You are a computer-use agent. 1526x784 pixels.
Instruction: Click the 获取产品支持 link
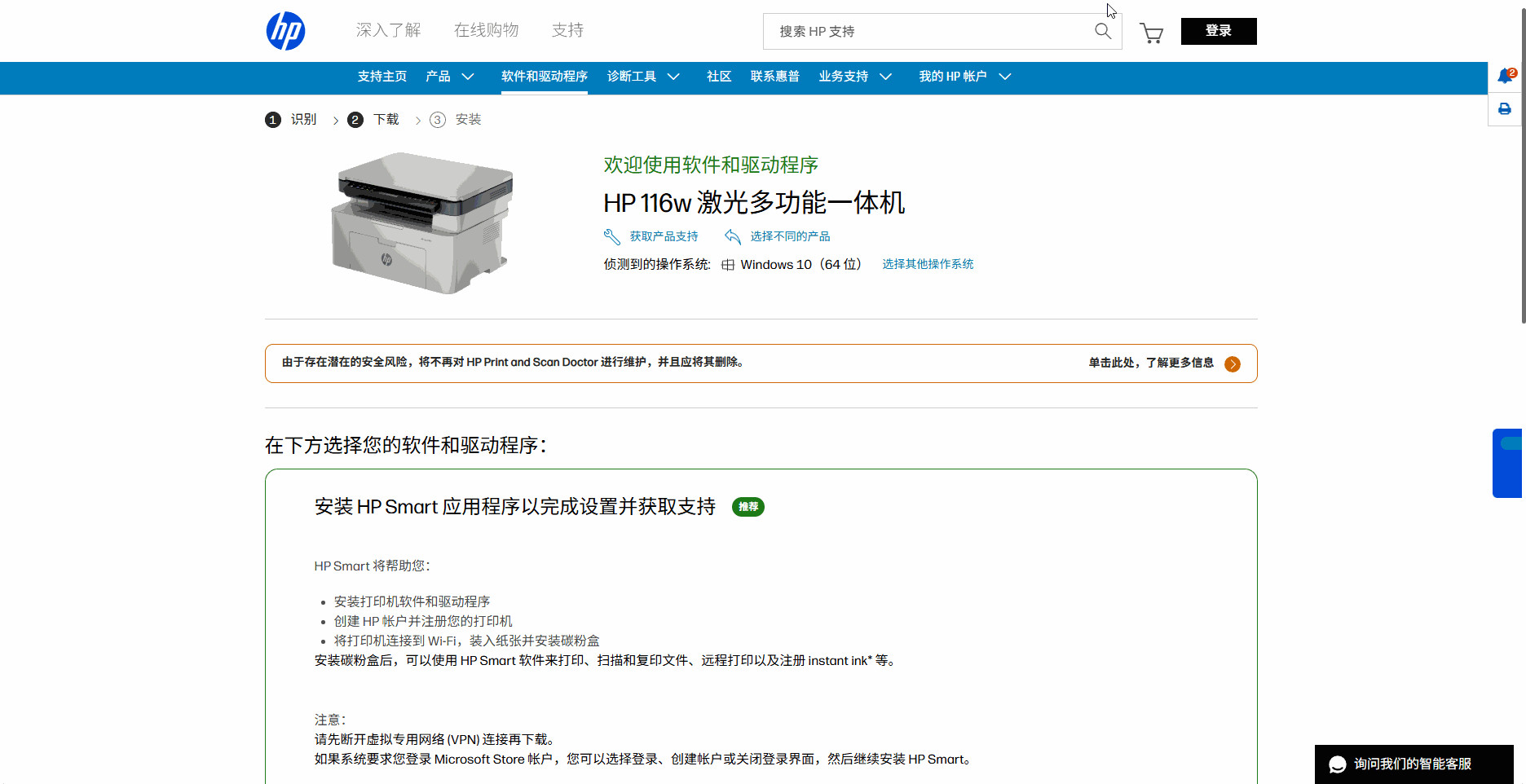[664, 236]
